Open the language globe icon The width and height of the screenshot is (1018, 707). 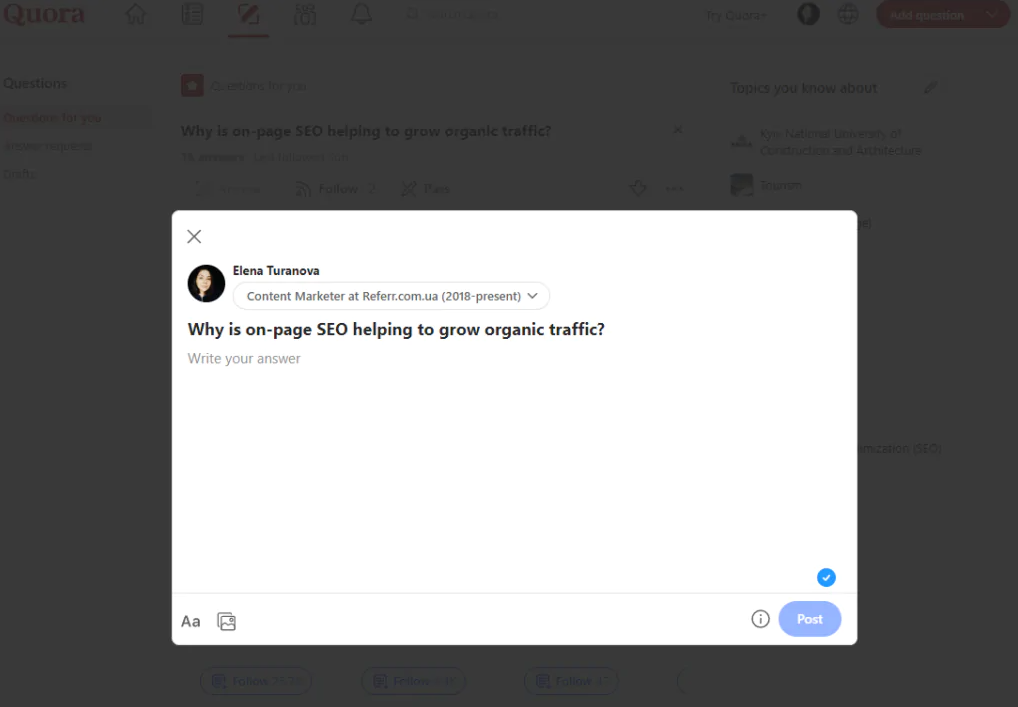pos(848,14)
